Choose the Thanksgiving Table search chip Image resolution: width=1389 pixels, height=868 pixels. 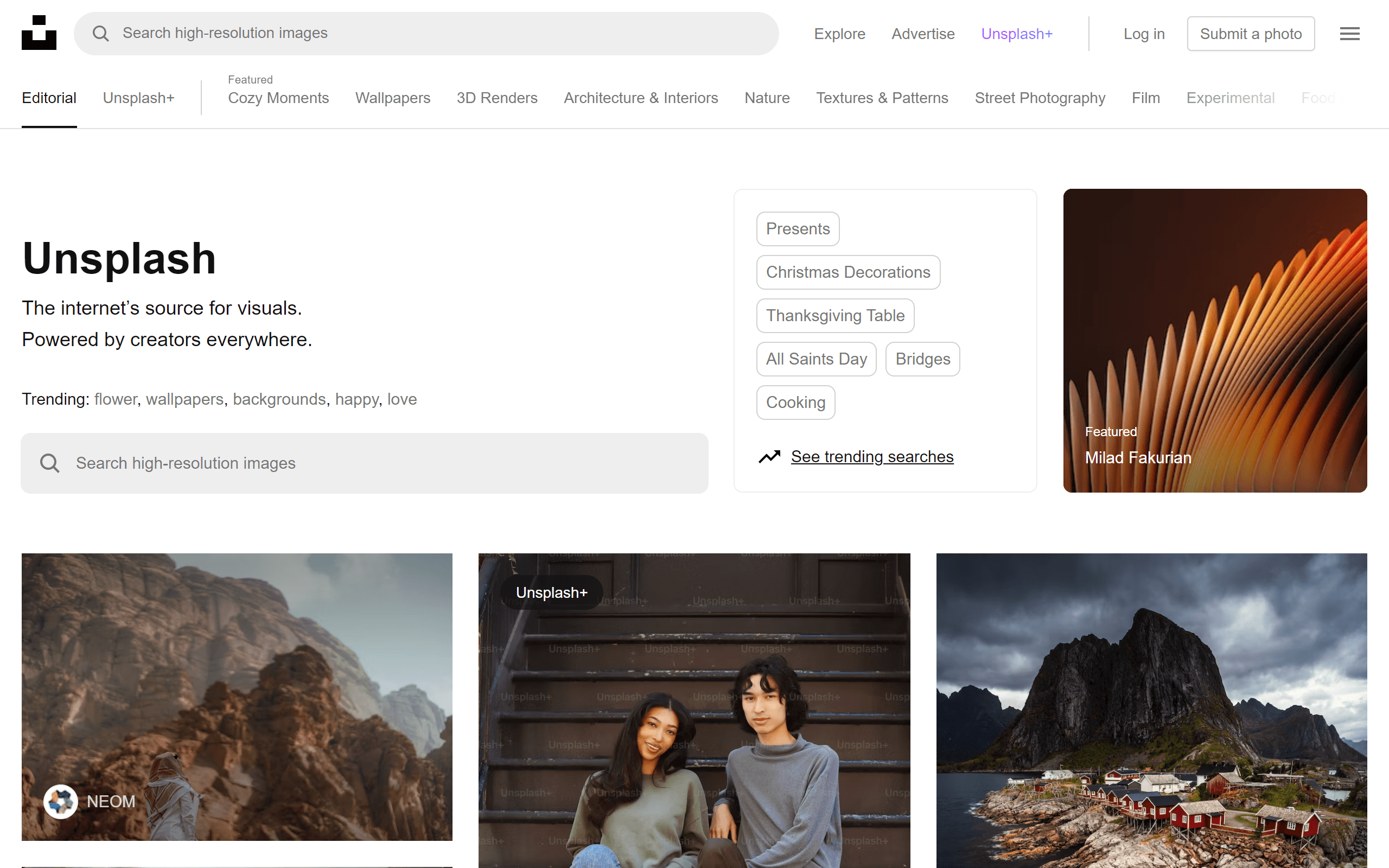pos(834,315)
